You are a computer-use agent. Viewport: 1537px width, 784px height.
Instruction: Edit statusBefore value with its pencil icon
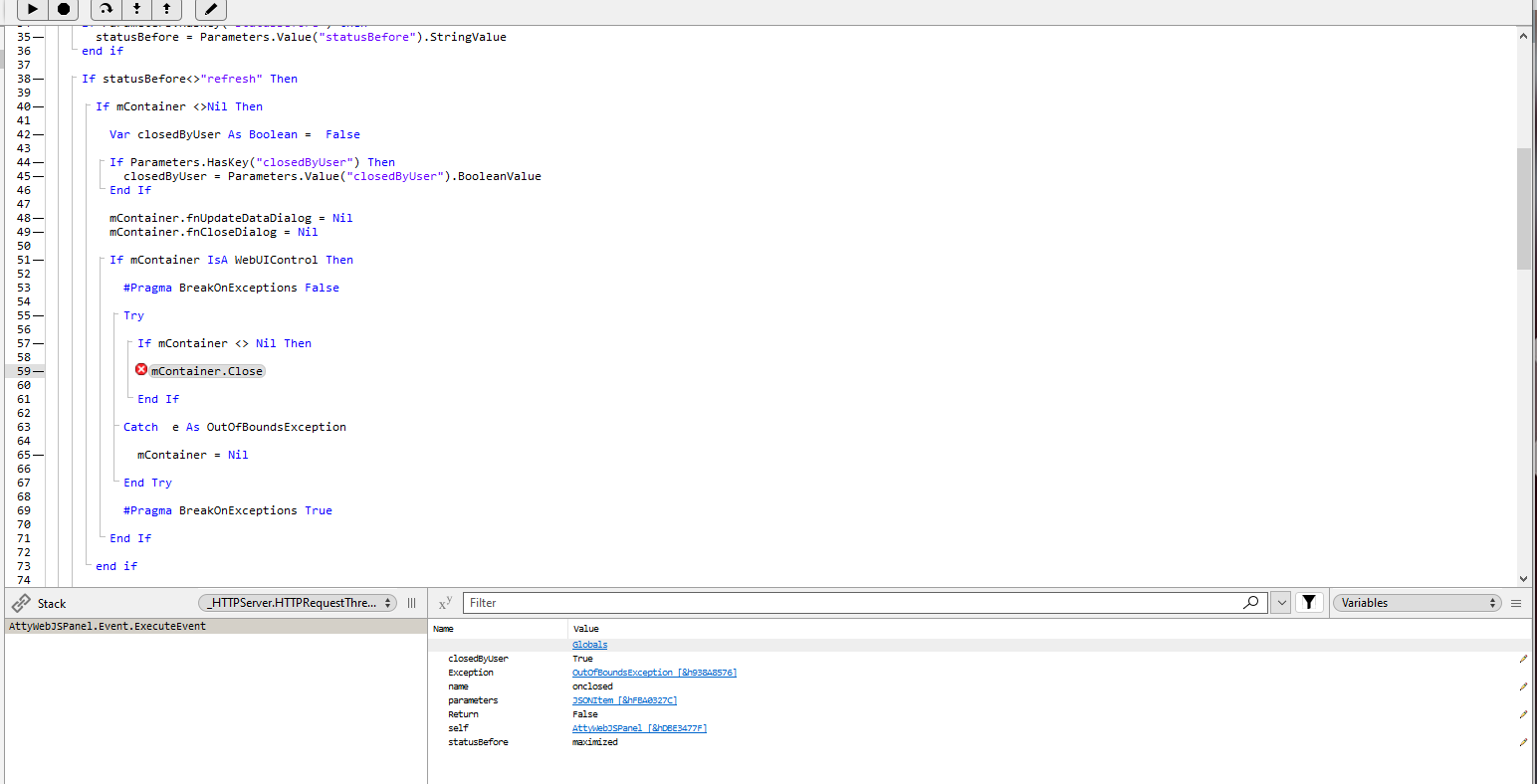coord(1523,742)
